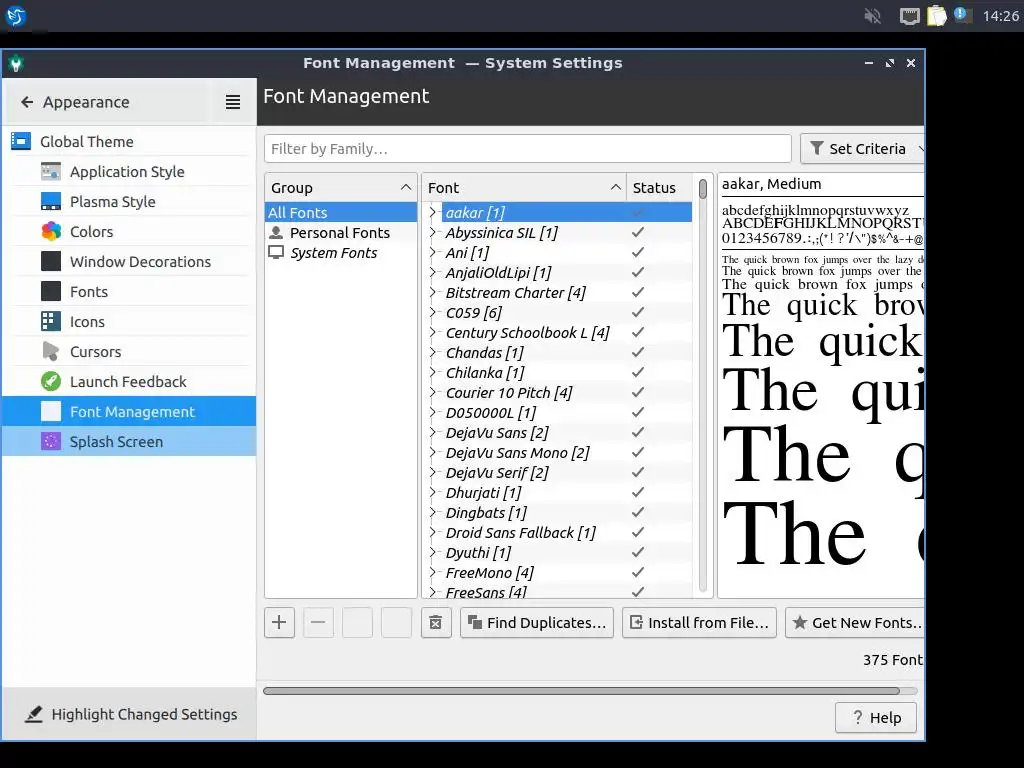Expand the aakar font family

(432, 212)
